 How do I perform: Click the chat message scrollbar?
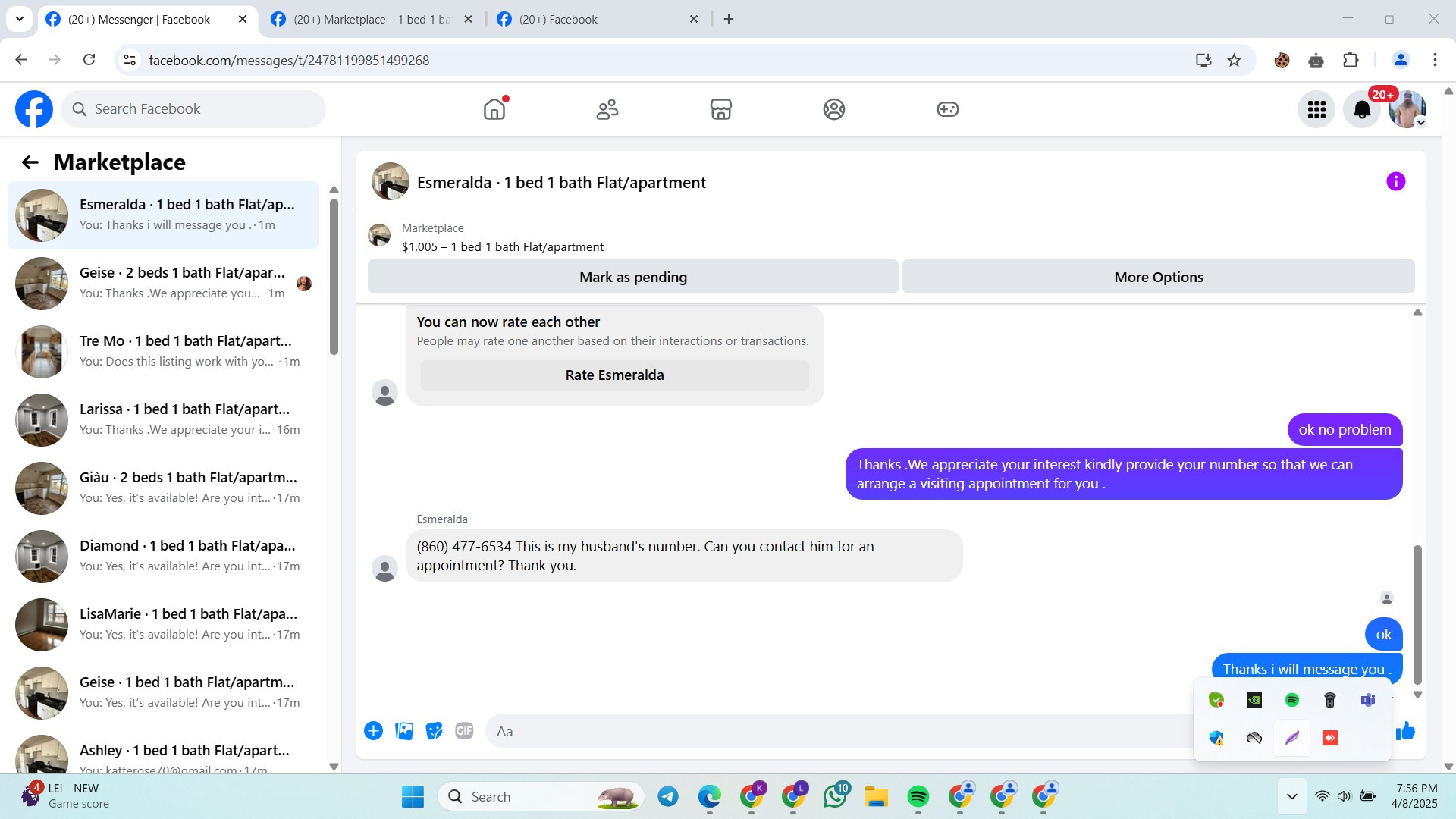(1417, 614)
